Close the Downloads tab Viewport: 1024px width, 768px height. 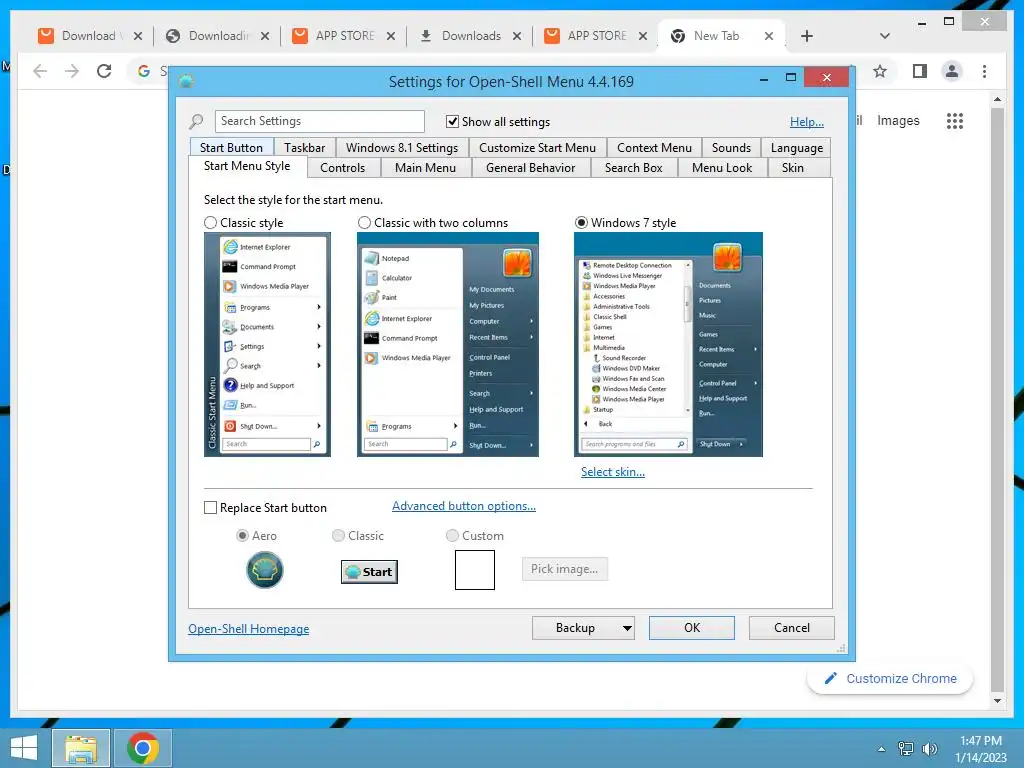tap(517, 36)
